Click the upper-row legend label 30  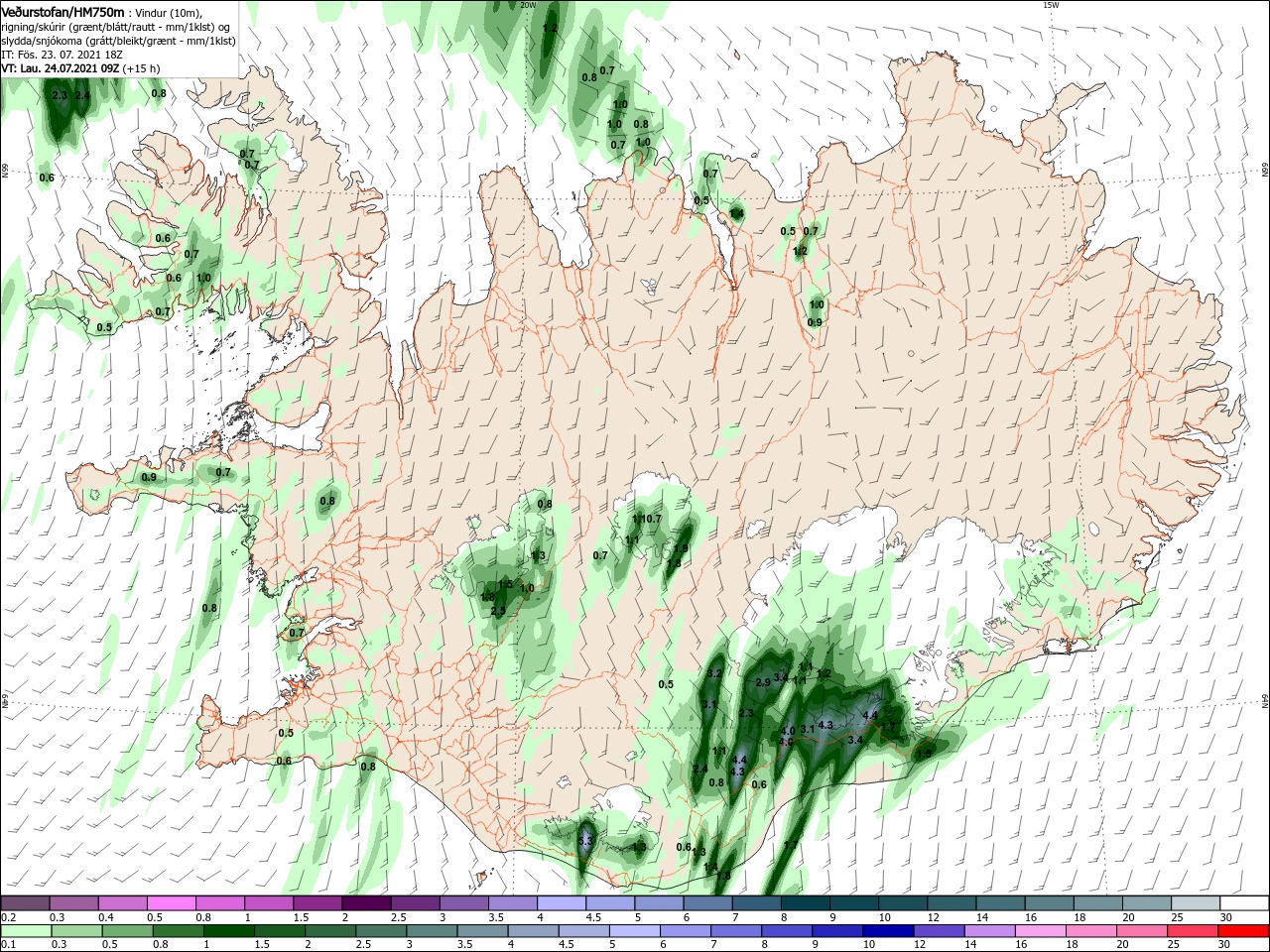[1225, 917]
